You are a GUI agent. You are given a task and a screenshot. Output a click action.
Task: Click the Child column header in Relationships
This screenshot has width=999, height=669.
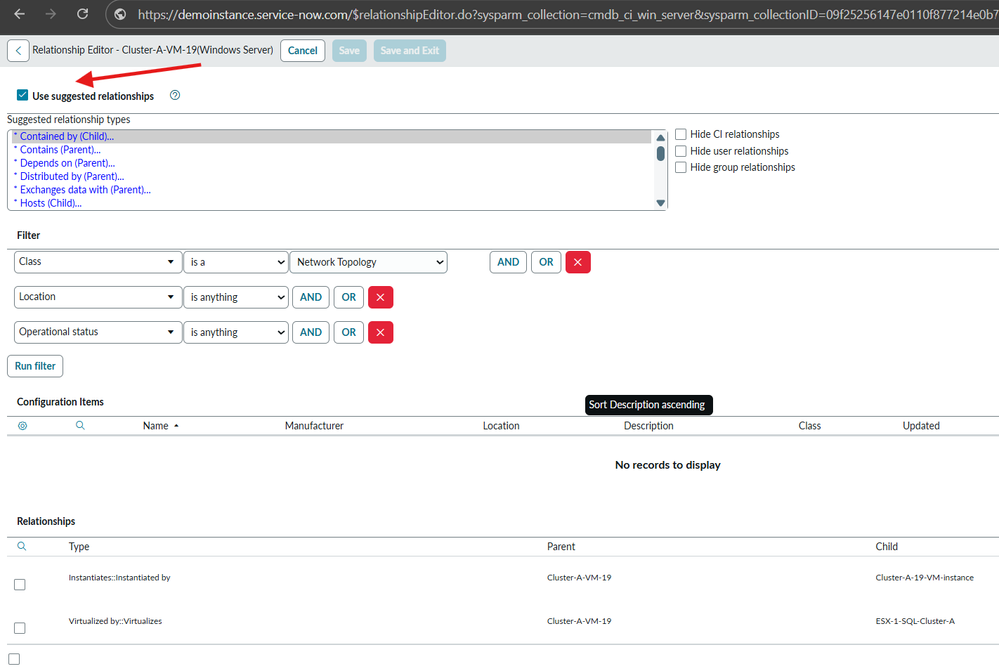[x=886, y=546]
